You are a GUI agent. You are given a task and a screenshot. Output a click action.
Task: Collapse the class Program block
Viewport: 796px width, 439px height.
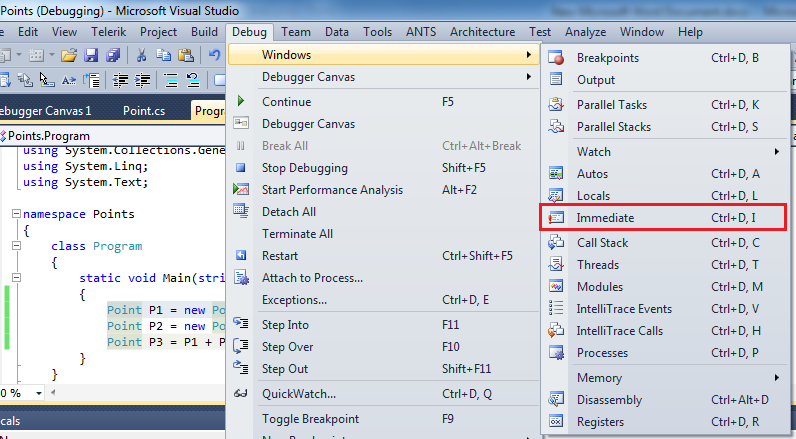coord(16,246)
